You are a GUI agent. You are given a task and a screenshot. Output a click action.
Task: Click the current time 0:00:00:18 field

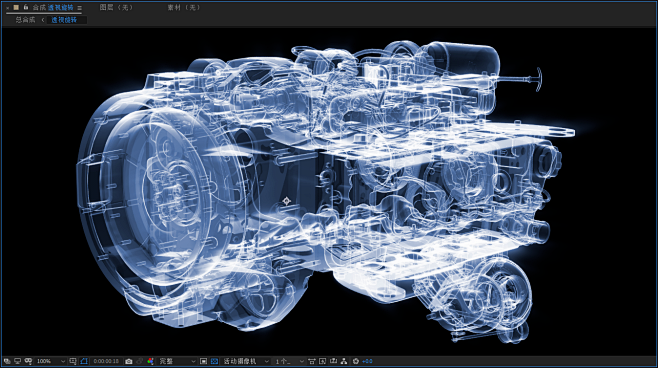click(106, 361)
